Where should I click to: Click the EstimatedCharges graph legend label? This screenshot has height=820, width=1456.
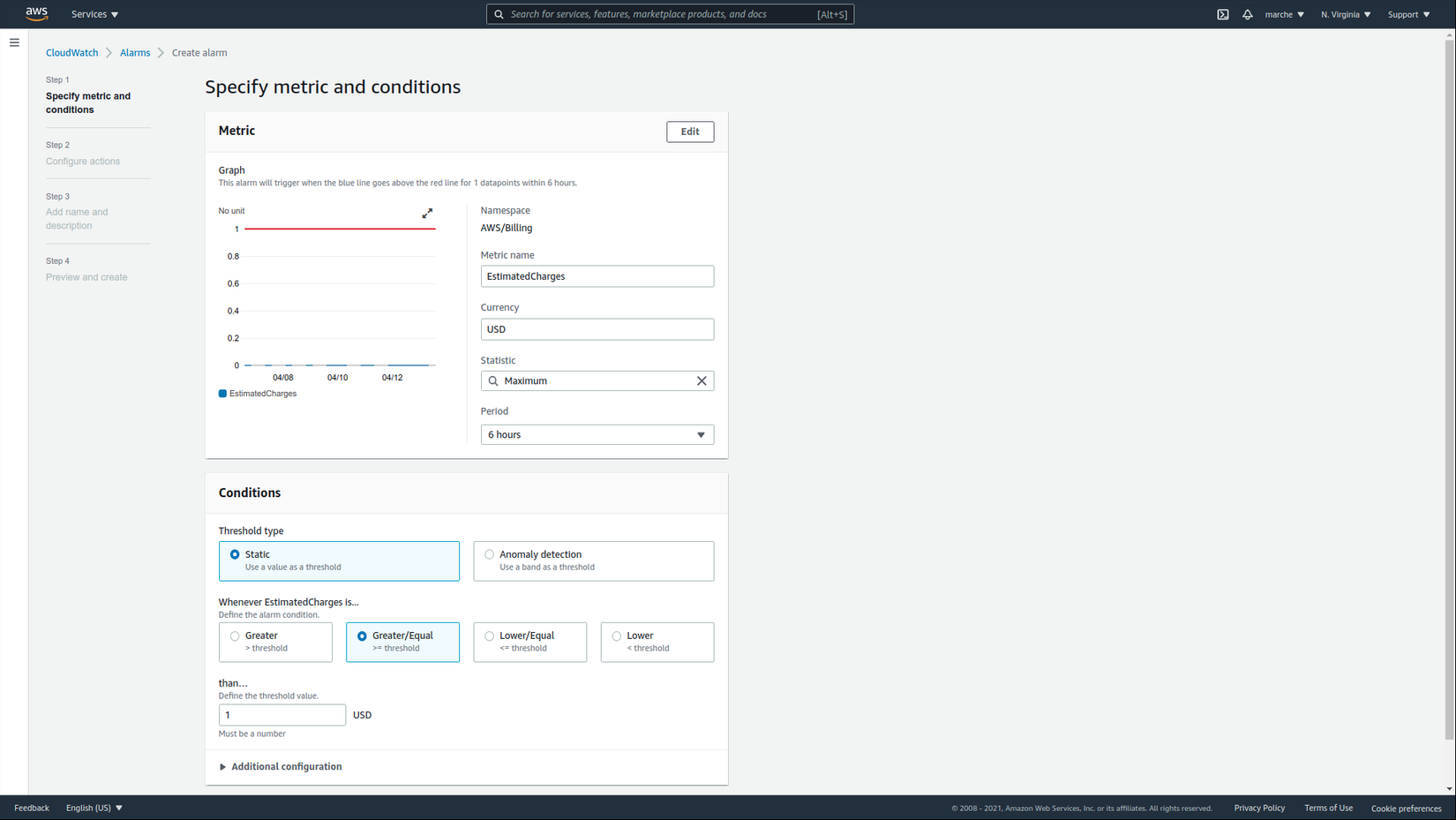pyautogui.click(x=263, y=394)
